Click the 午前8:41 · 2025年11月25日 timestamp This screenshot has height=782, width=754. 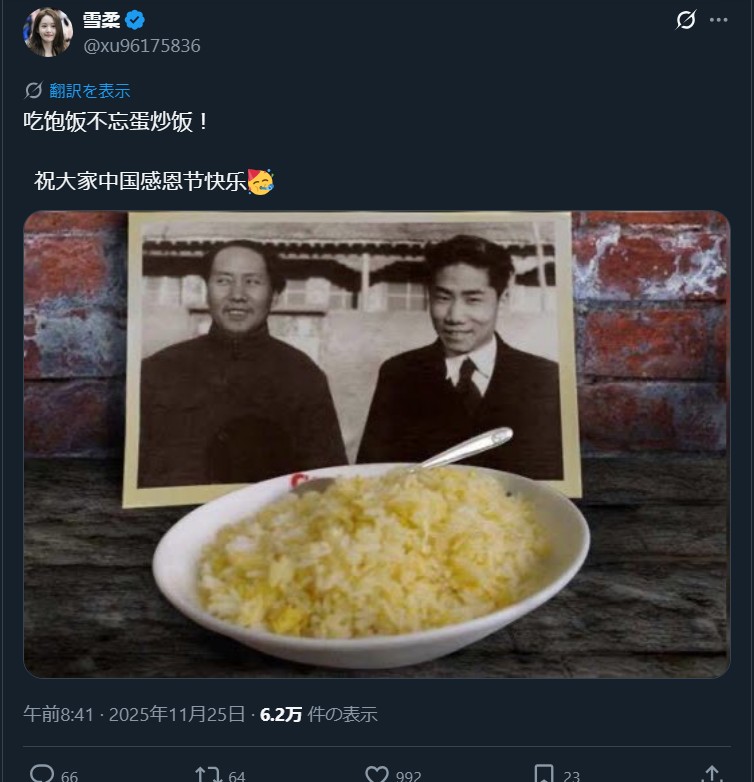tap(134, 715)
